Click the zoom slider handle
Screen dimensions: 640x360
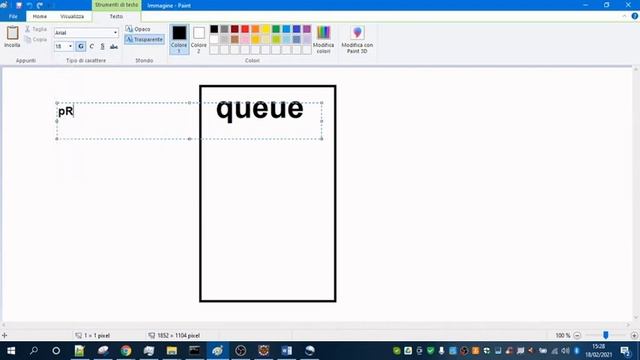pos(606,335)
